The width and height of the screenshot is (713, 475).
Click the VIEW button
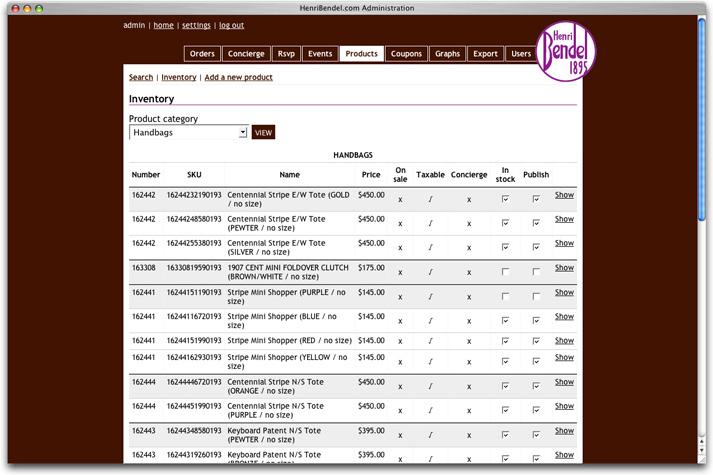263,132
